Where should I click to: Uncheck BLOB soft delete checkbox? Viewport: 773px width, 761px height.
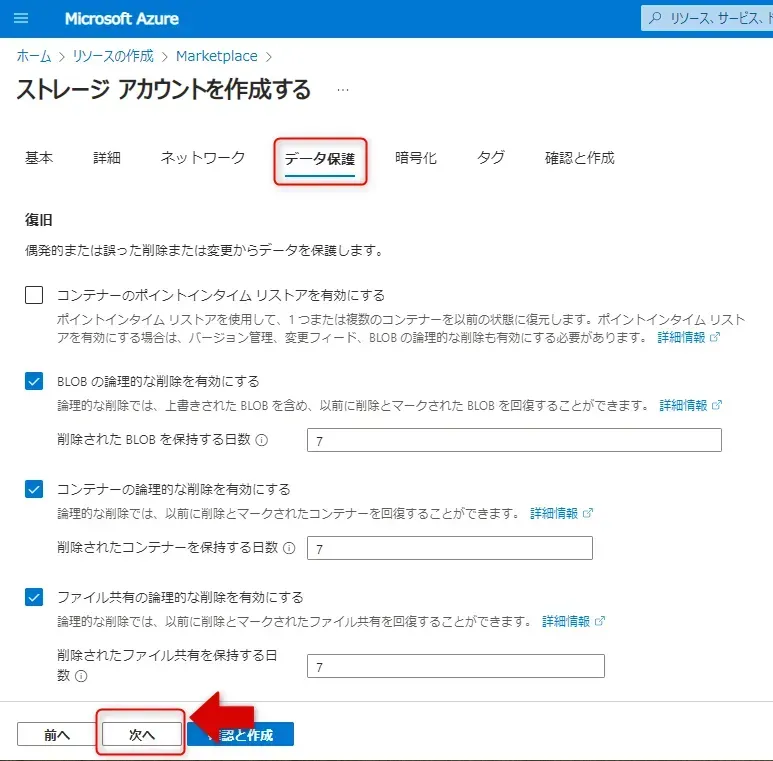tap(35, 381)
